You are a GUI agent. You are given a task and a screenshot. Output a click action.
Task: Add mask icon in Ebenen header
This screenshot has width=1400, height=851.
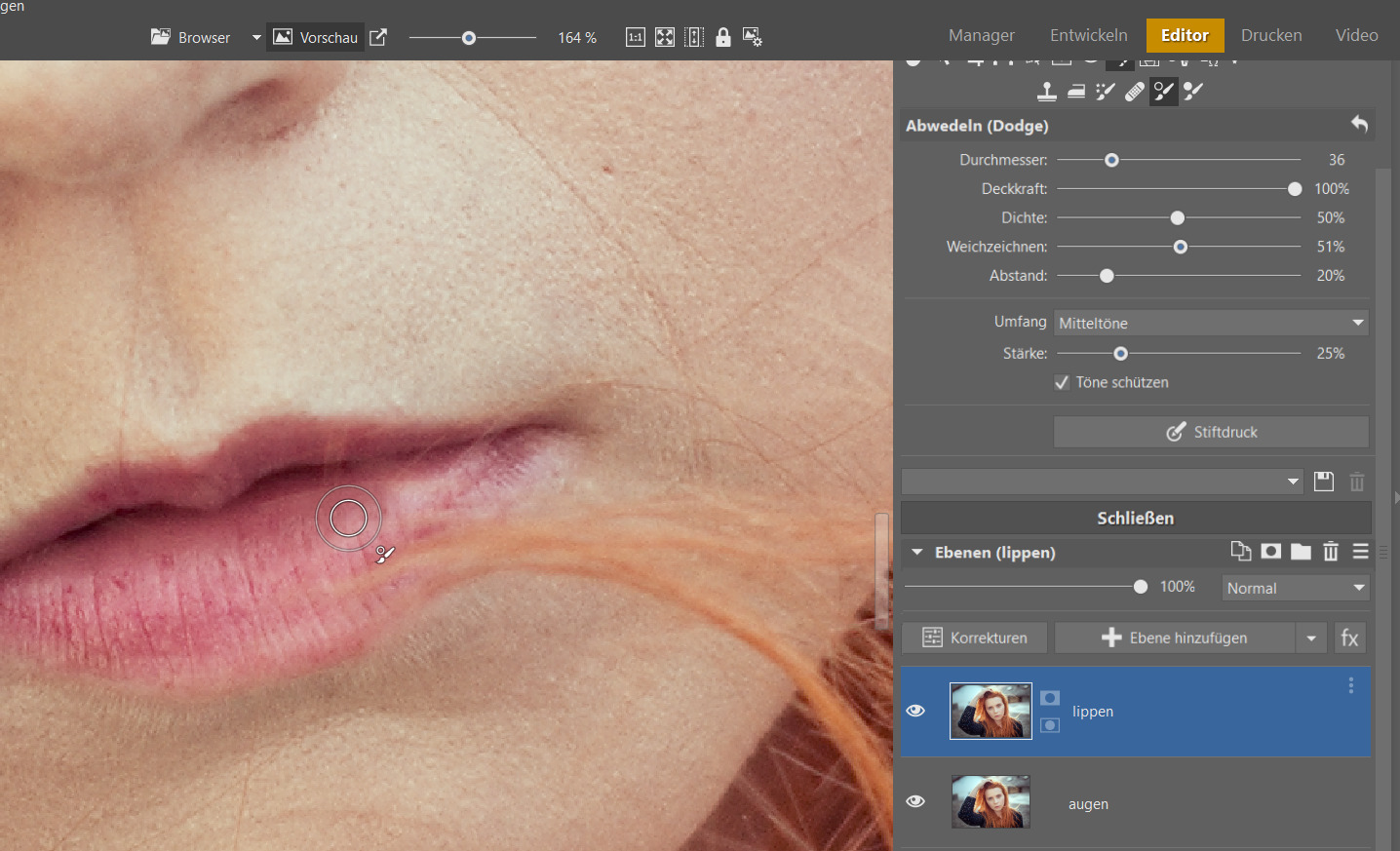pyautogui.click(x=1271, y=552)
